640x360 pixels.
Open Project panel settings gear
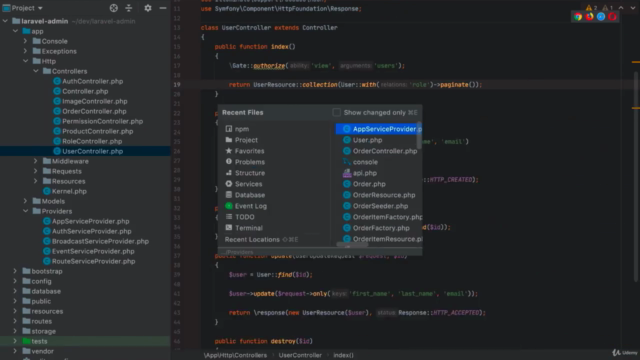[148, 8]
